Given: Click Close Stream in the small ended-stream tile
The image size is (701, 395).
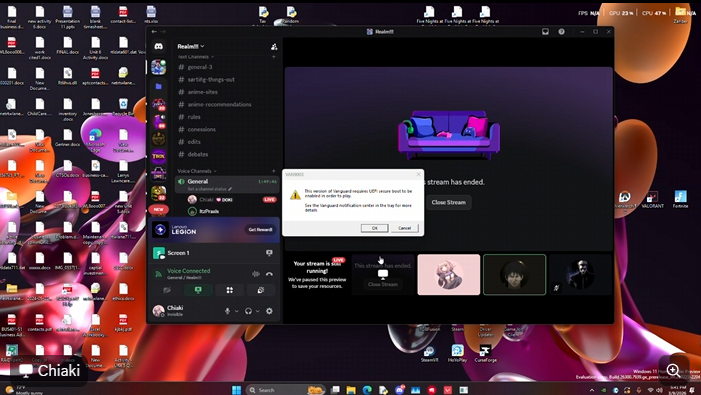Looking at the screenshot, I should 383,284.
